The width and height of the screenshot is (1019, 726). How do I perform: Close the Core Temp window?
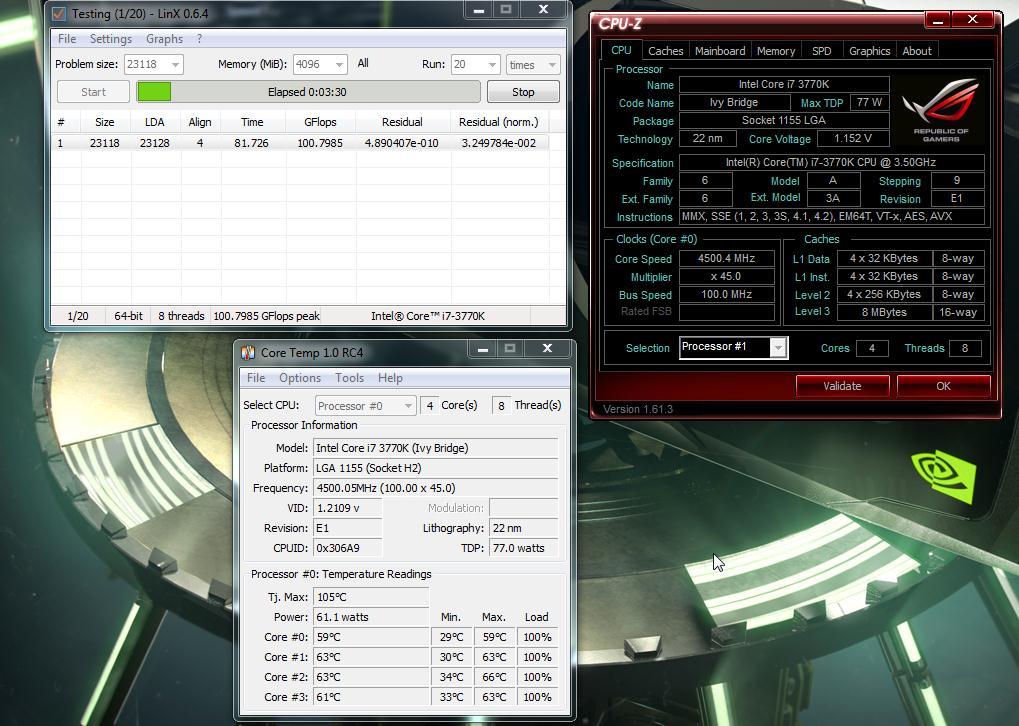click(547, 348)
